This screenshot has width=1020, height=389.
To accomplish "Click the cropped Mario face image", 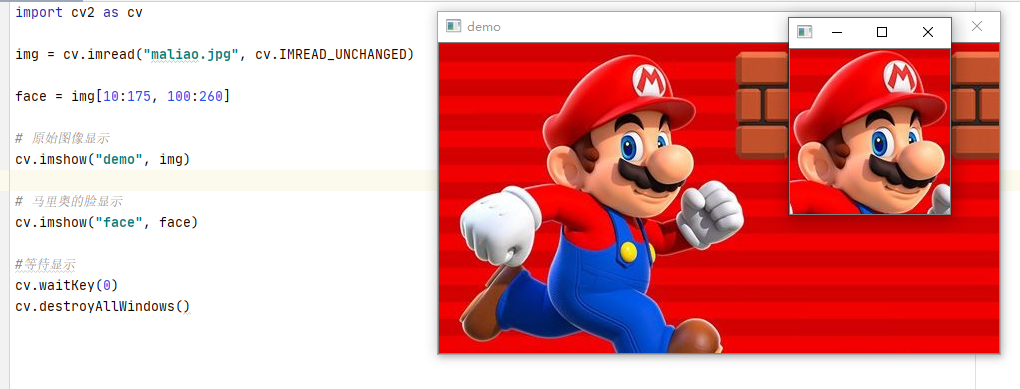I will 870,131.
